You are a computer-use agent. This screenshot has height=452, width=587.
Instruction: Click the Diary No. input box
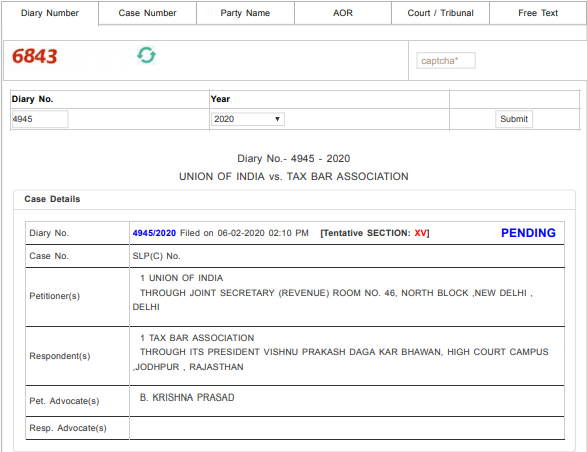click(40, 119)
